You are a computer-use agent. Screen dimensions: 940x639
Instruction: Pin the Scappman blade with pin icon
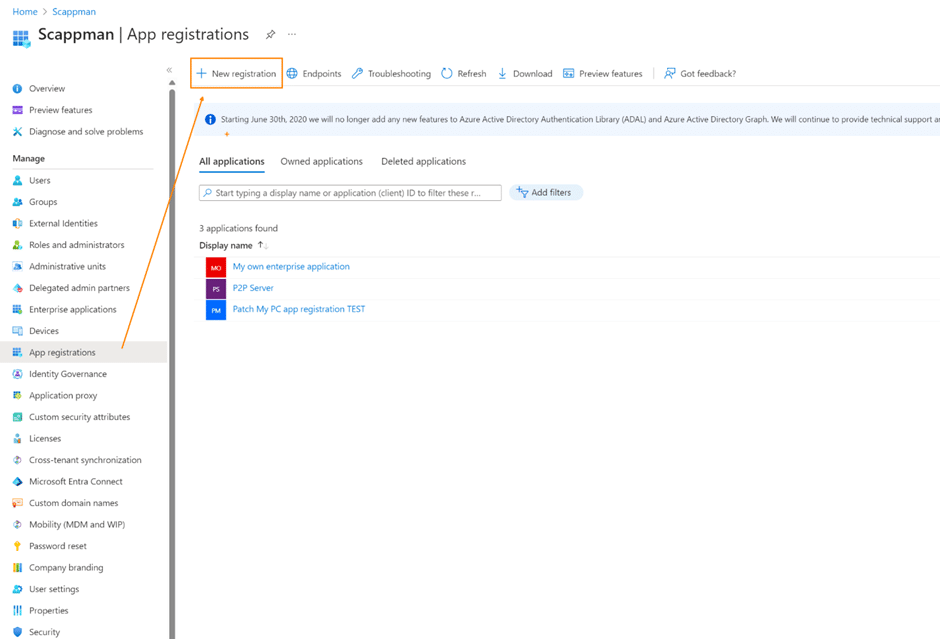tap(270, 35)
